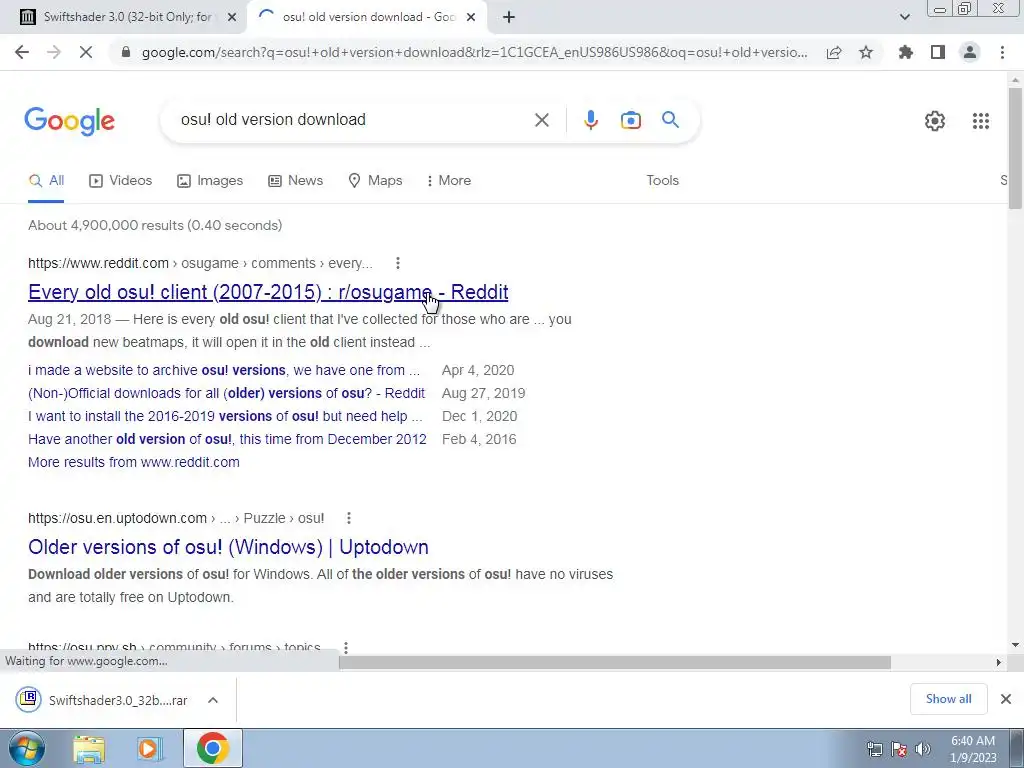This screenshot has width=1024, height=768.
Task: Click the Chrome address bar URL
Action: [x=475, y=52]
